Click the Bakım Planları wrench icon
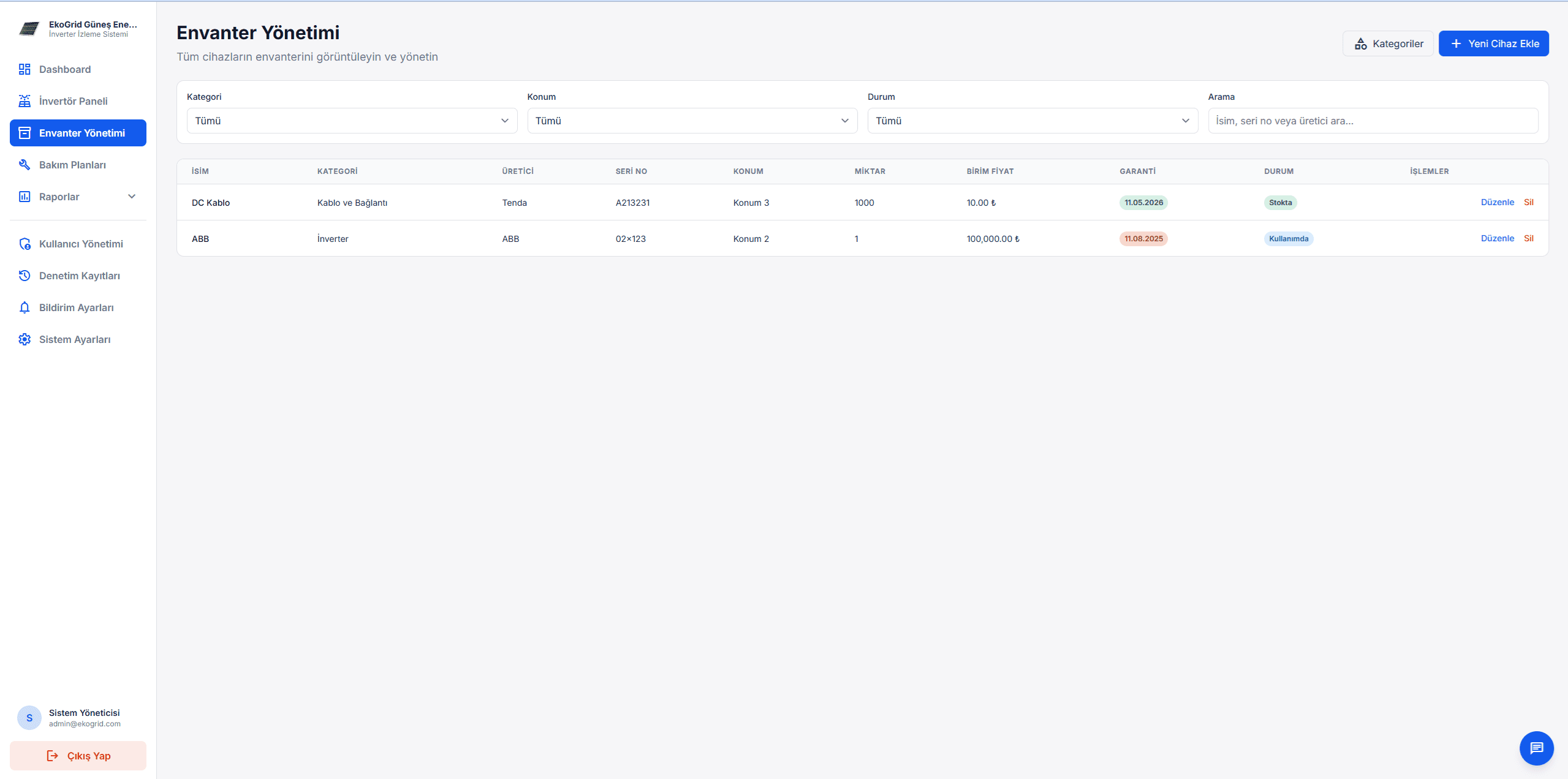Image resolution: width=1568 pixels, height=779 pixels. 25,165
